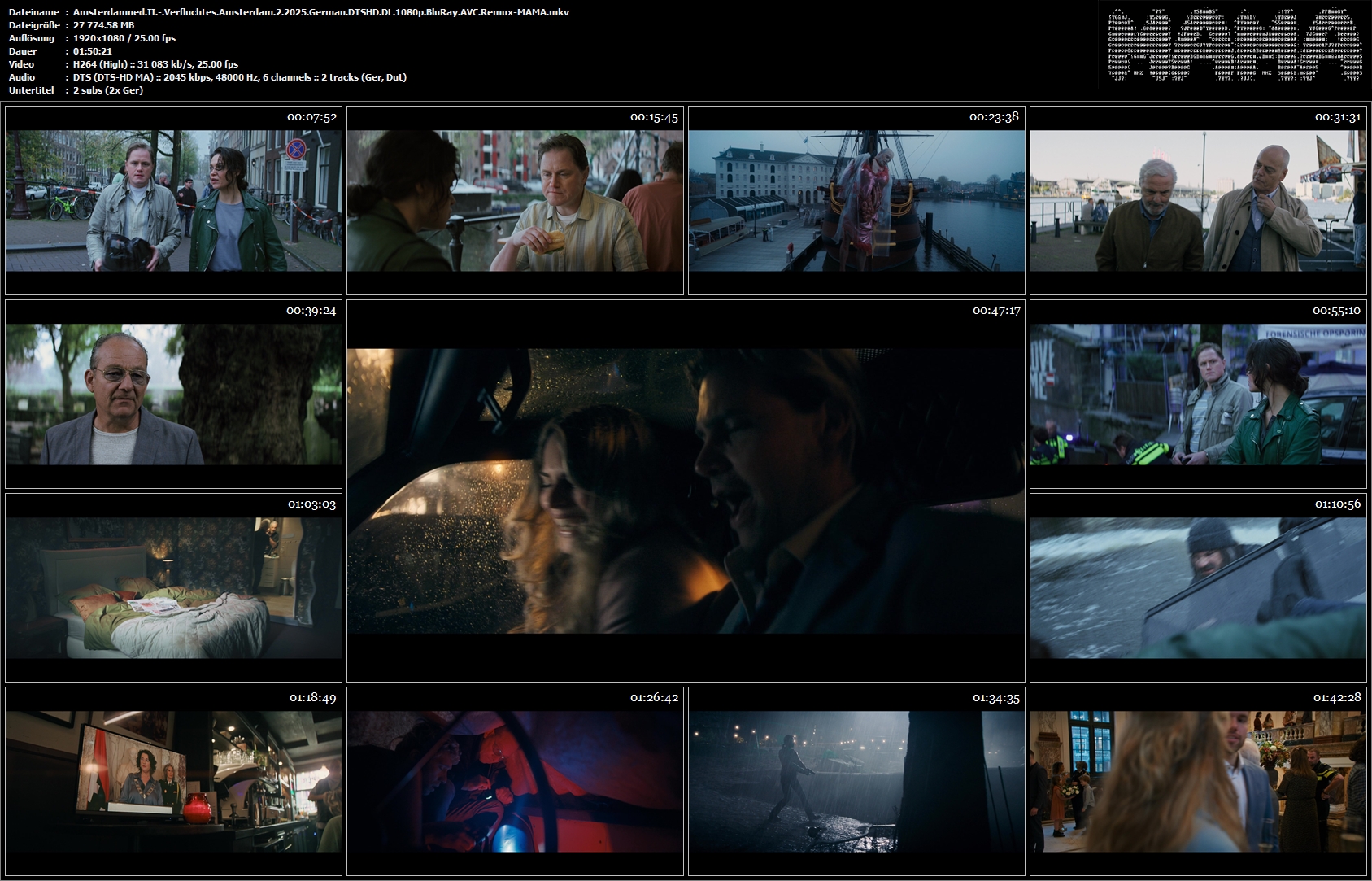Open the thumbnail timestamped 00:07:52

[173, 200]
